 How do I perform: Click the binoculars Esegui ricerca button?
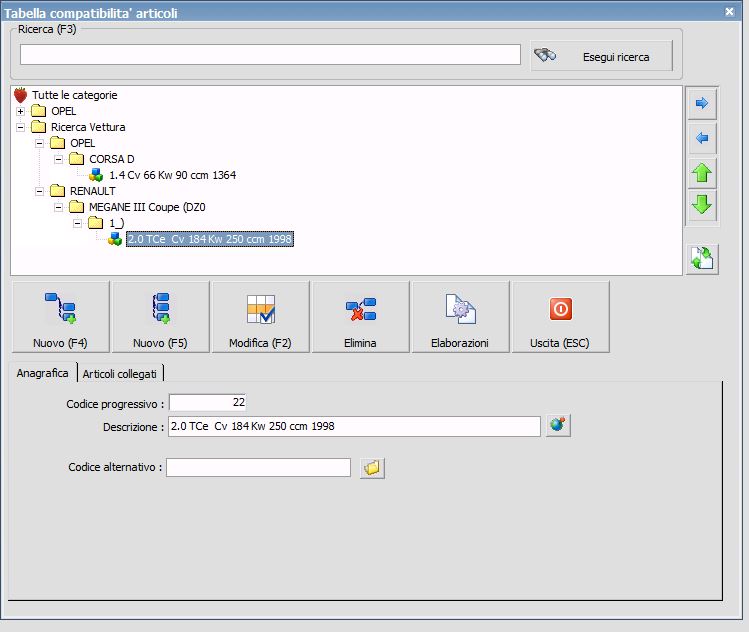tap(601, 56)
